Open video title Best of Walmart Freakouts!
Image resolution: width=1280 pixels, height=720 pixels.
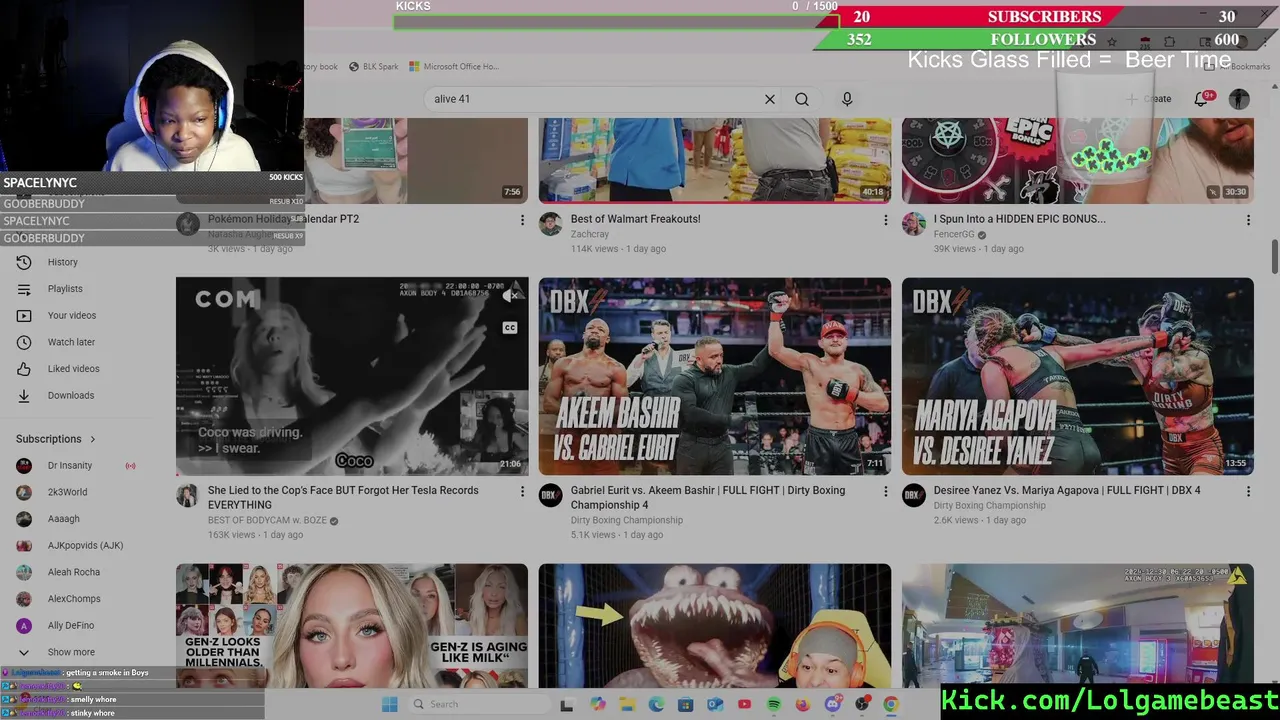point(635,219)
